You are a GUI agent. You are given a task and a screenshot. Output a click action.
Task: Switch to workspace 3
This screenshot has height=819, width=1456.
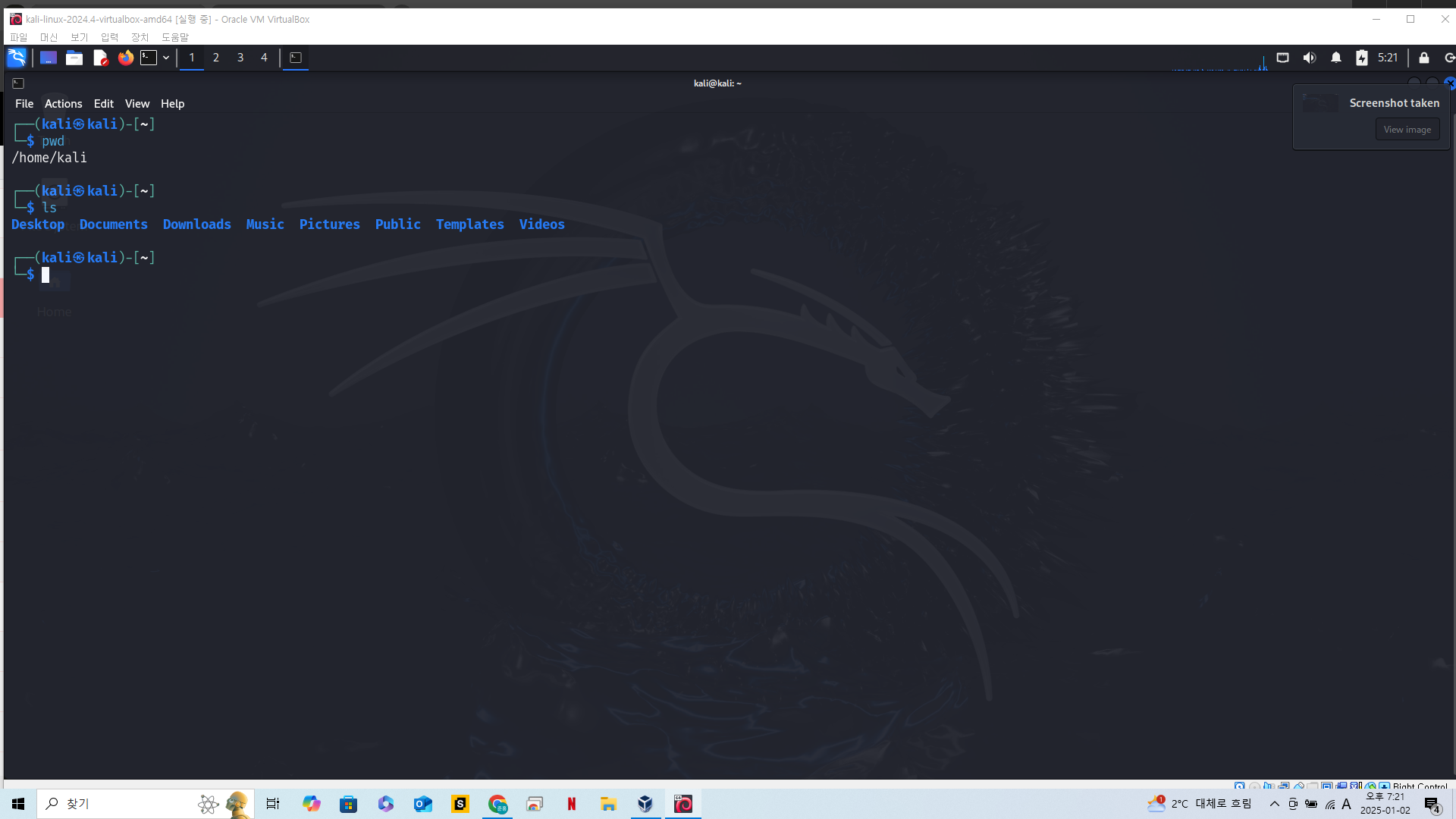point(240,58)
